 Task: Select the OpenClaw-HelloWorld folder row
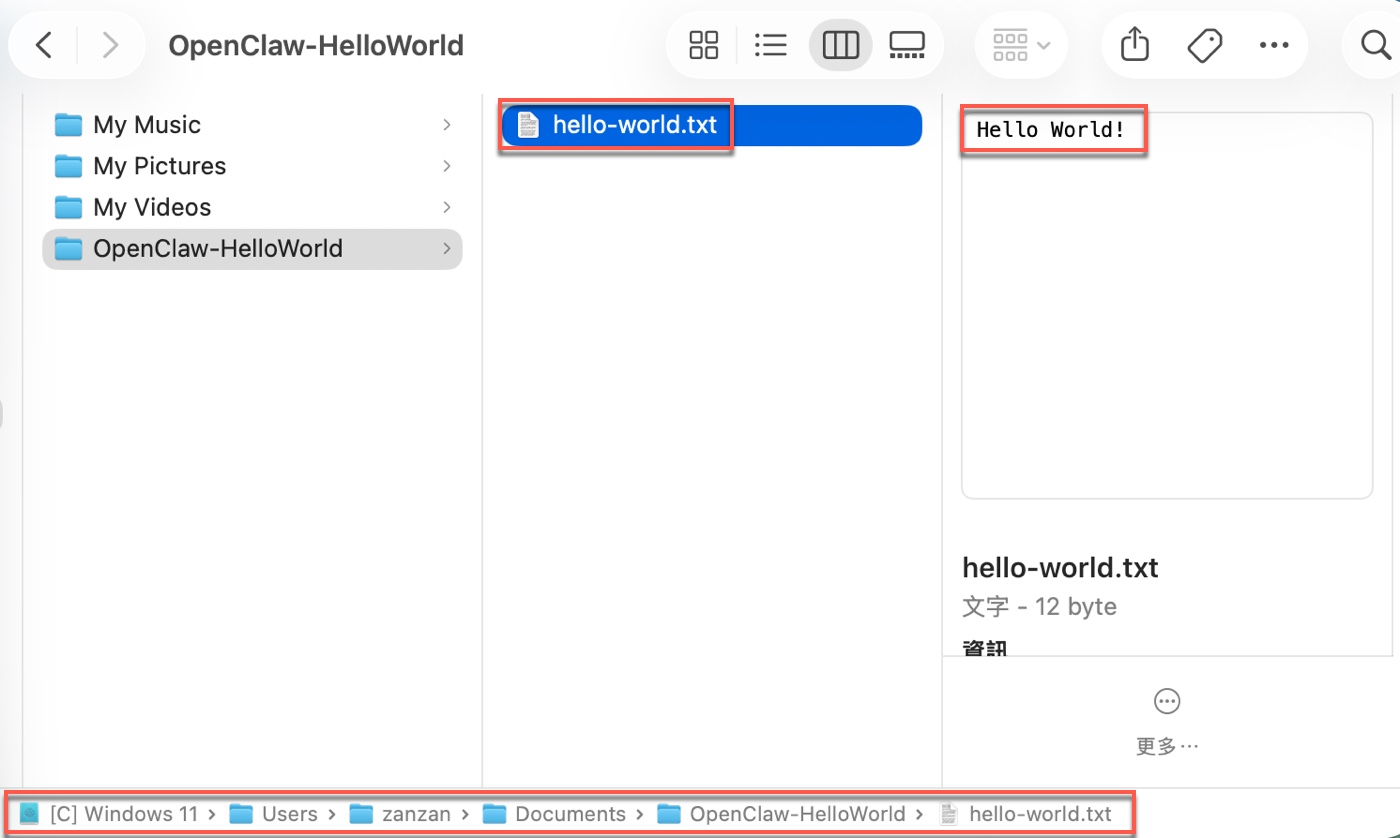tap(252, 249)
